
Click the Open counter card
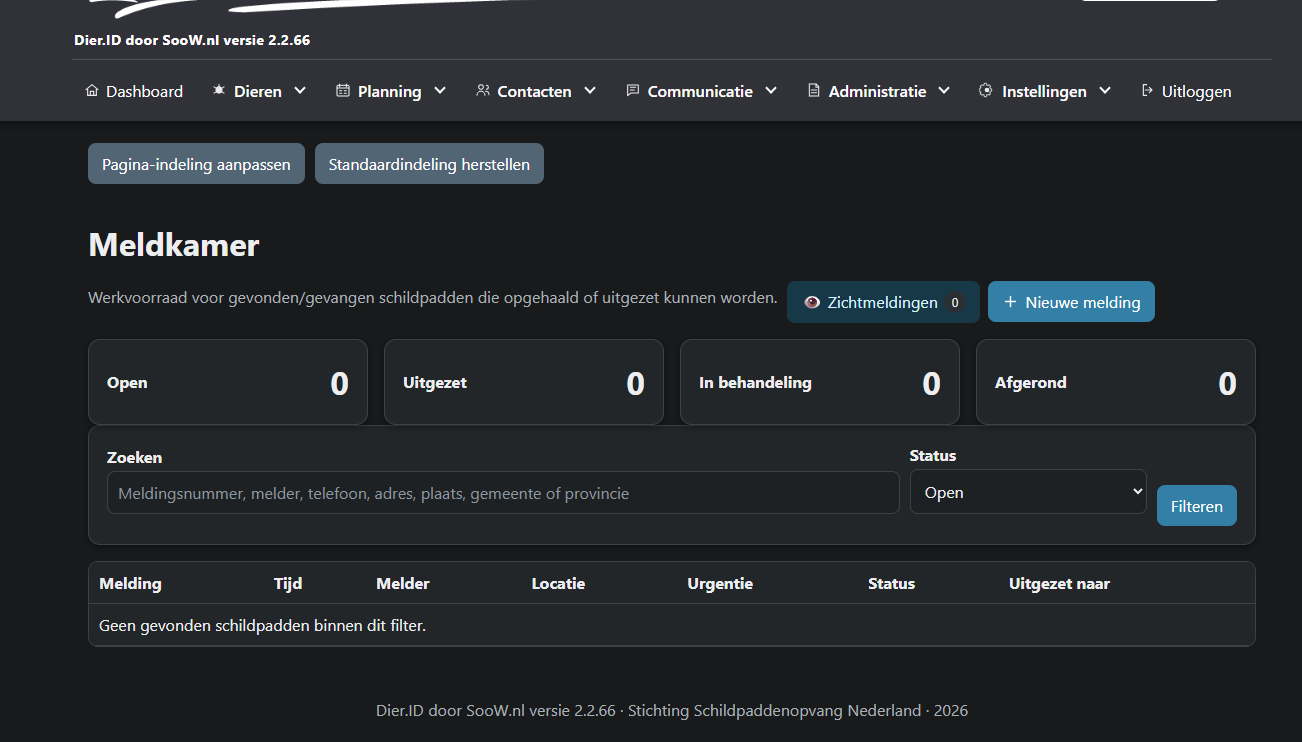pos(228,382)
